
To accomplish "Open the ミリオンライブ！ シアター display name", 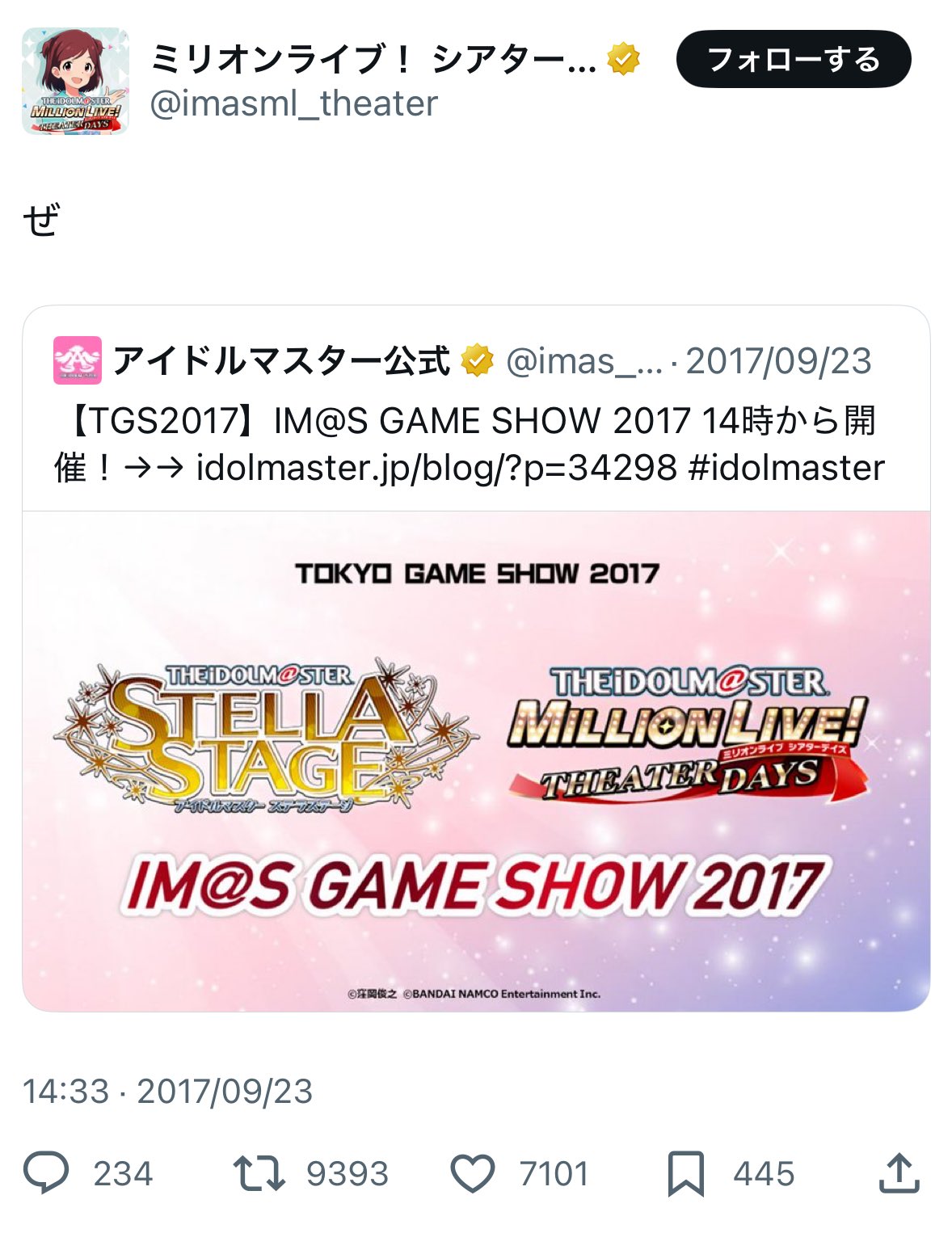I will click(x=373, y=59).
